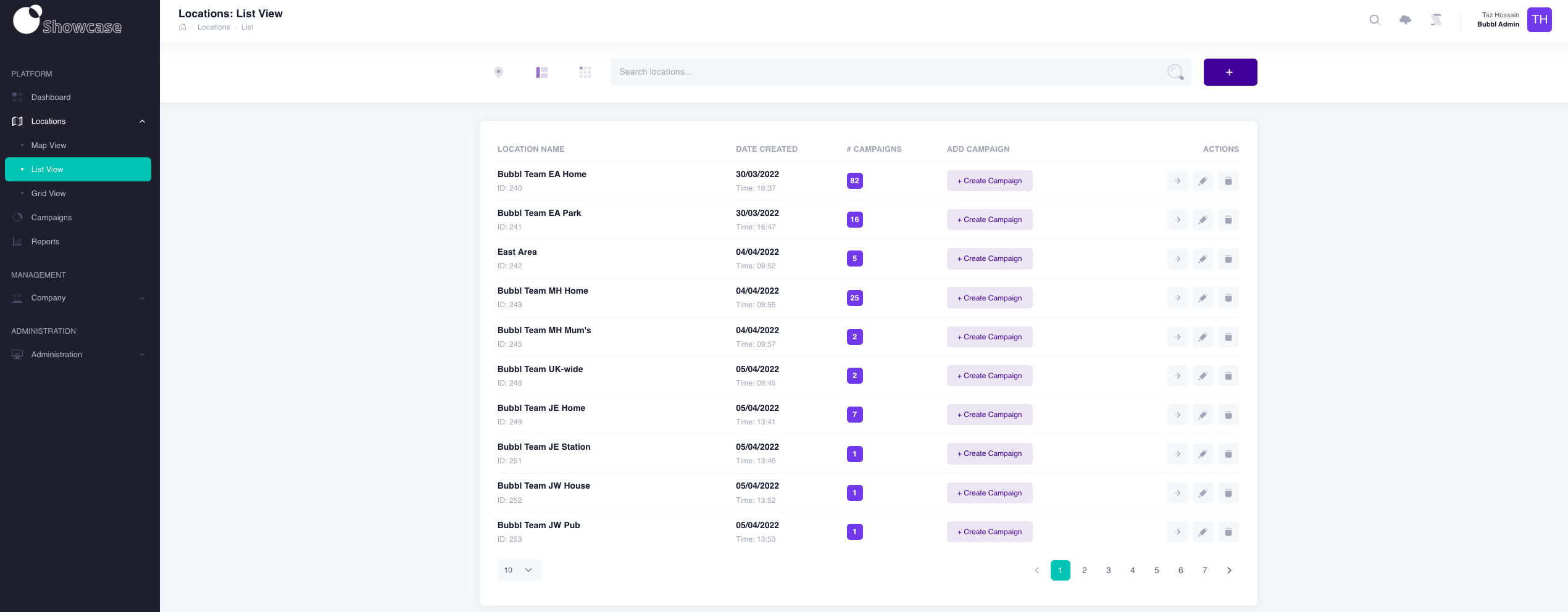Select List View in sidebar
Screen dimensions: 1568x612
coord(78,170)
